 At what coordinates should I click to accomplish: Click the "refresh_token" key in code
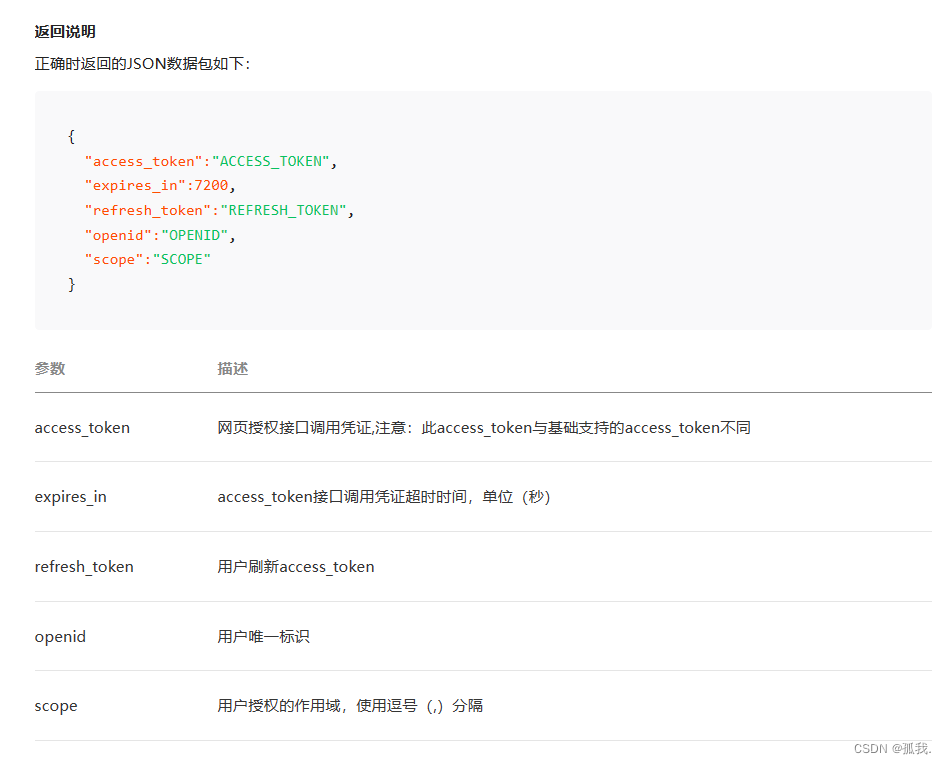(148, 210)
